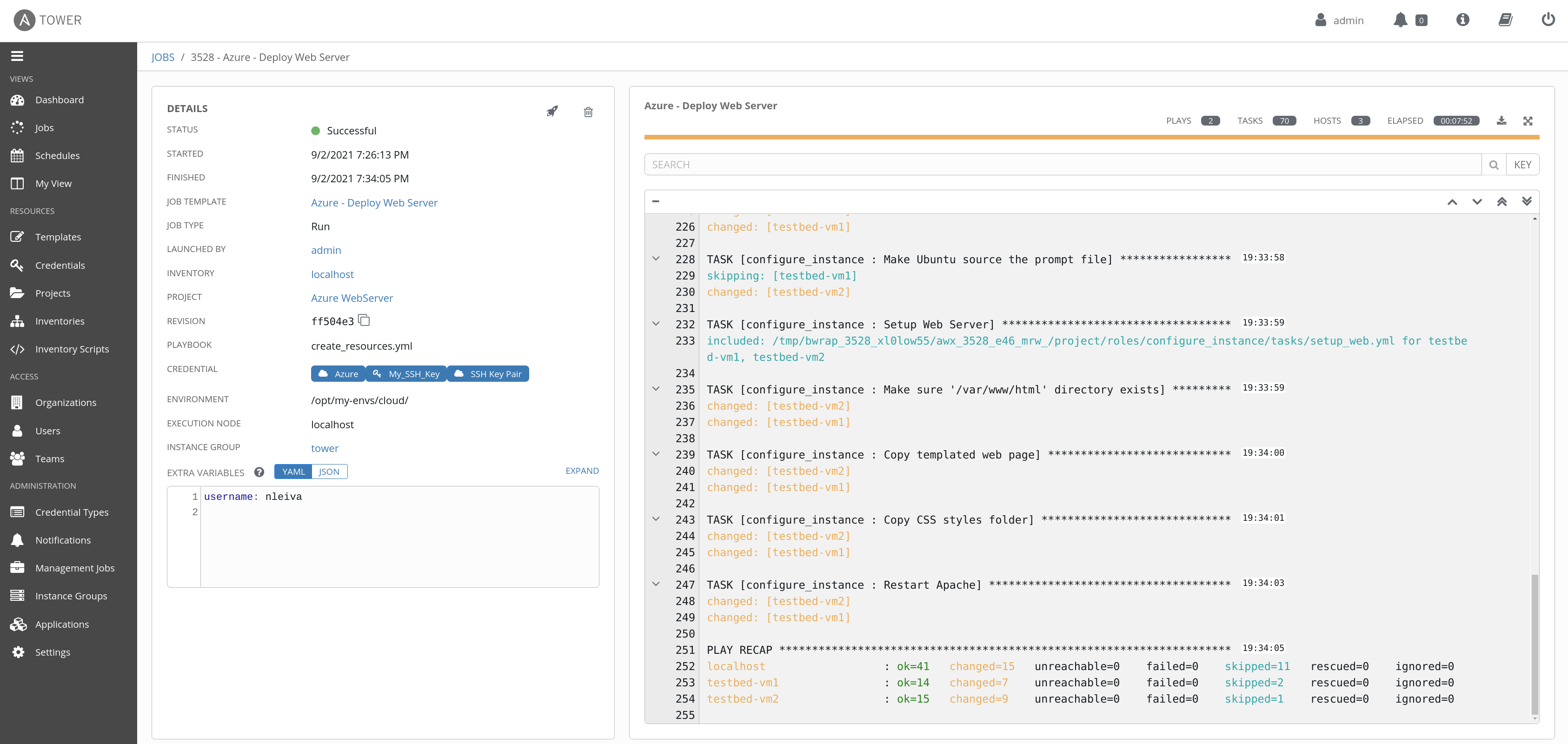Screen dimensions: 1568x744
Task: Switch extra variables to JSON format
Action: coord(329,472)
